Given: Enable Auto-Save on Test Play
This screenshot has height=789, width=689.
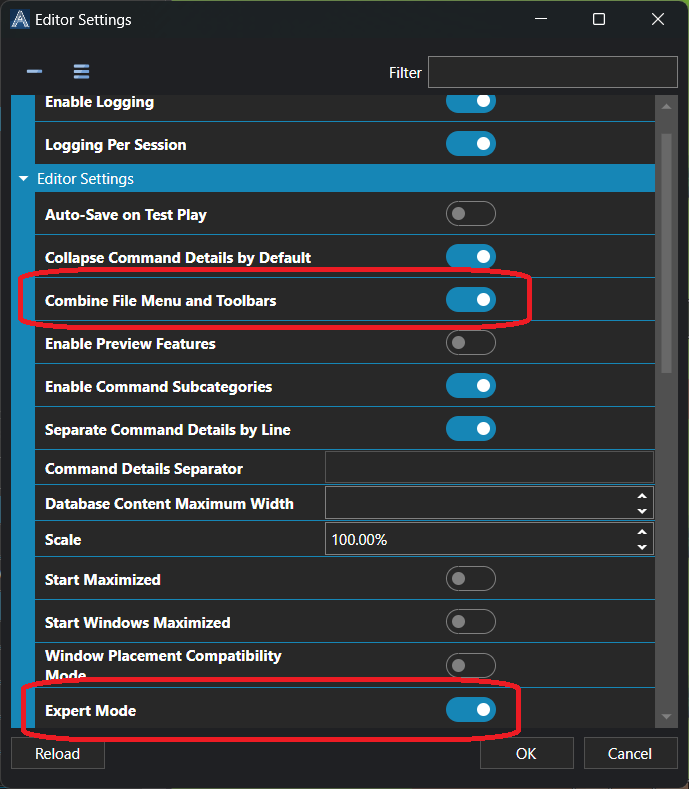Looking at the screenshot, I should [470, 214].
